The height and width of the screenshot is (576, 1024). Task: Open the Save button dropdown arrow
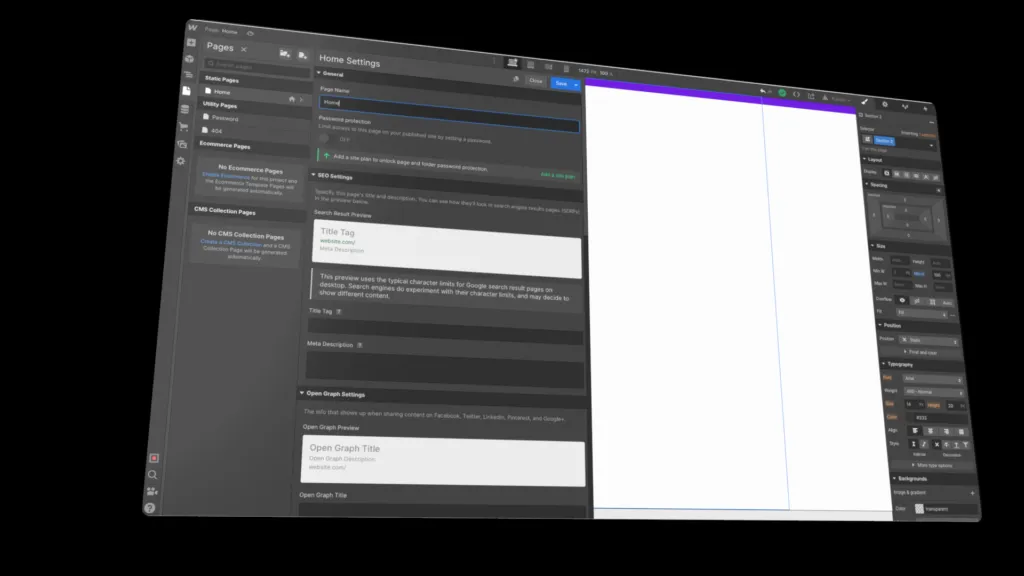click(x=576, y=84)
